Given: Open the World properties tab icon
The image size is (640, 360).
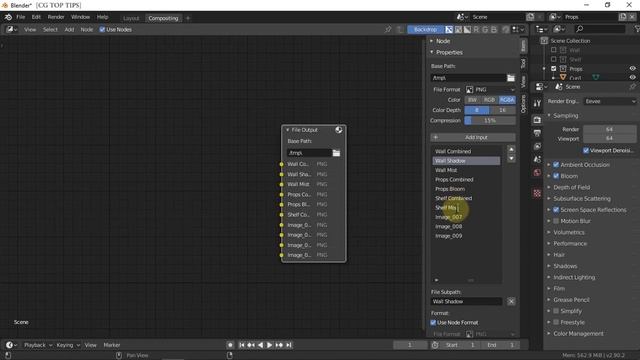Looking at the screenshot, I should pyautogui.click(x=537, y=173).
